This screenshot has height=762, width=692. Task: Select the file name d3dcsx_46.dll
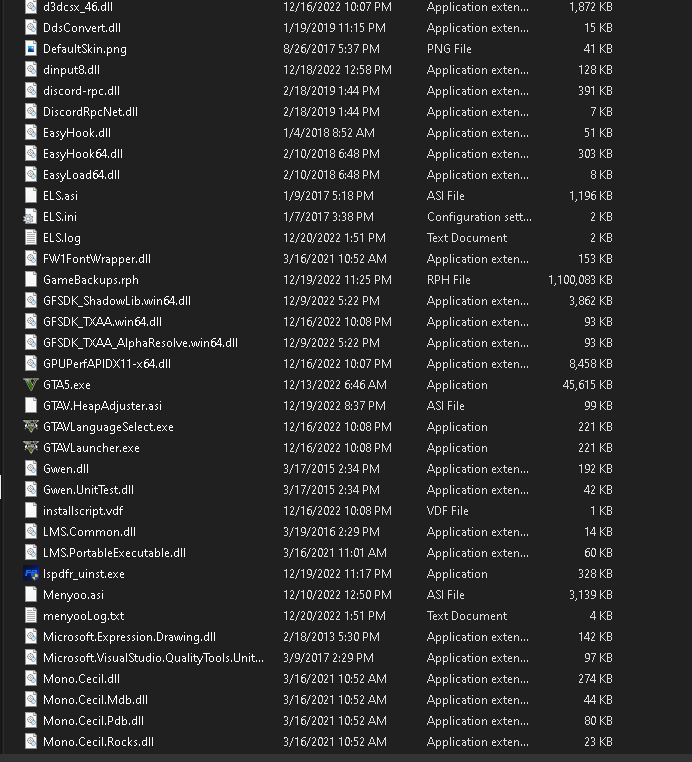(x=78, y=7)
